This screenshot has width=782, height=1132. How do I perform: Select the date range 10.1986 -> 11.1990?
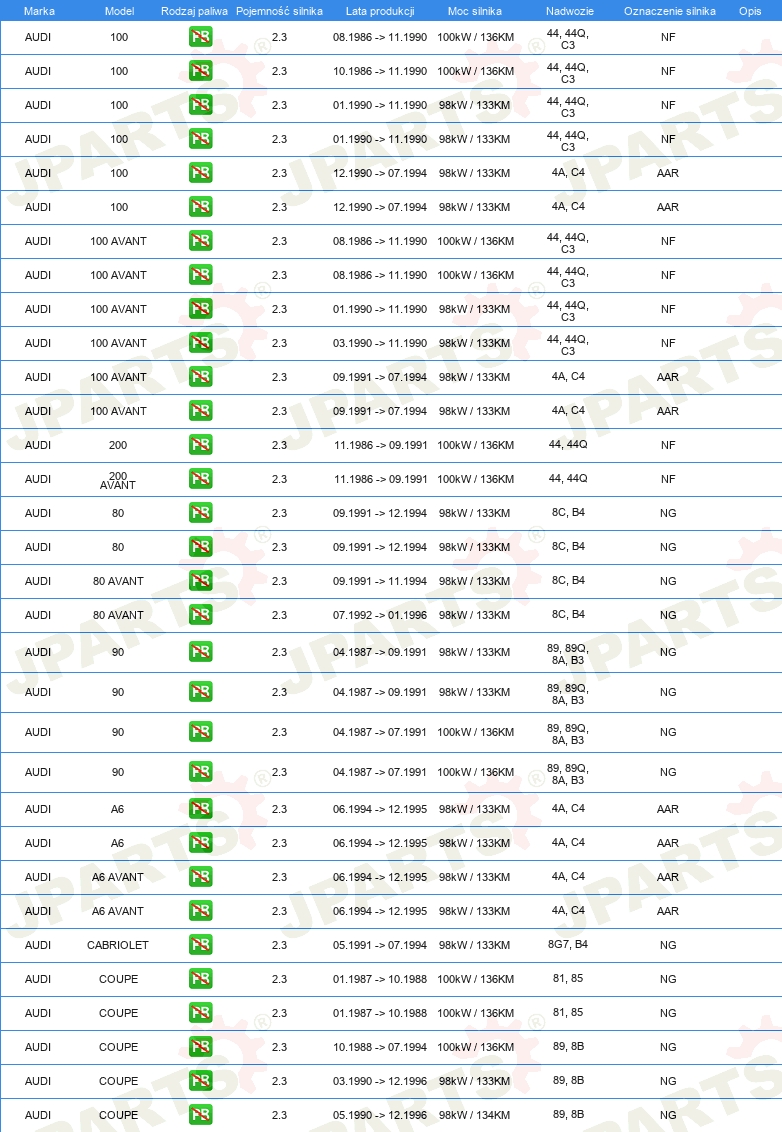[x=380, y=71]
